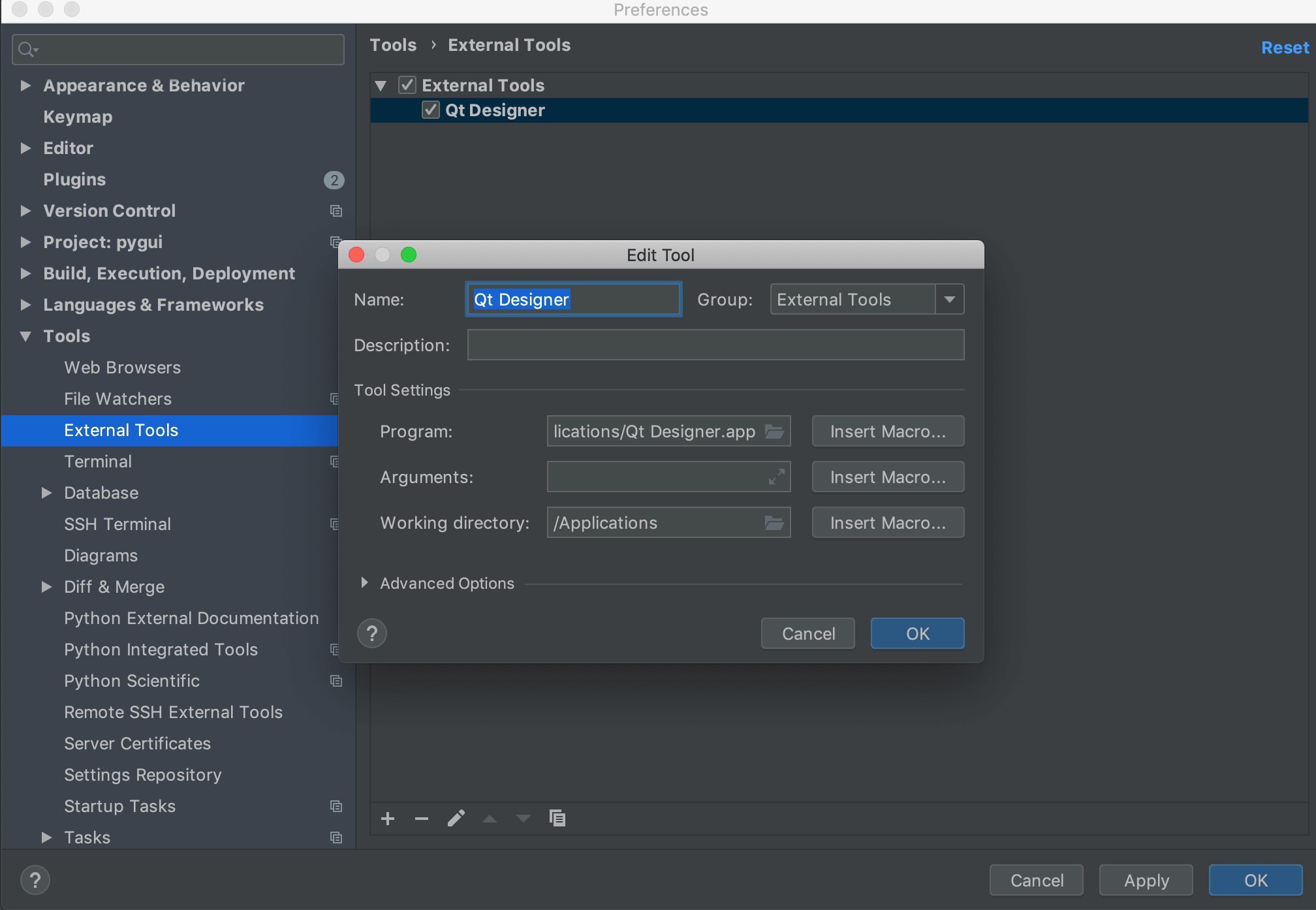Click OK in Preferences window
Viewport: 1316px width, 910px height.
[x=1255, y=881]
